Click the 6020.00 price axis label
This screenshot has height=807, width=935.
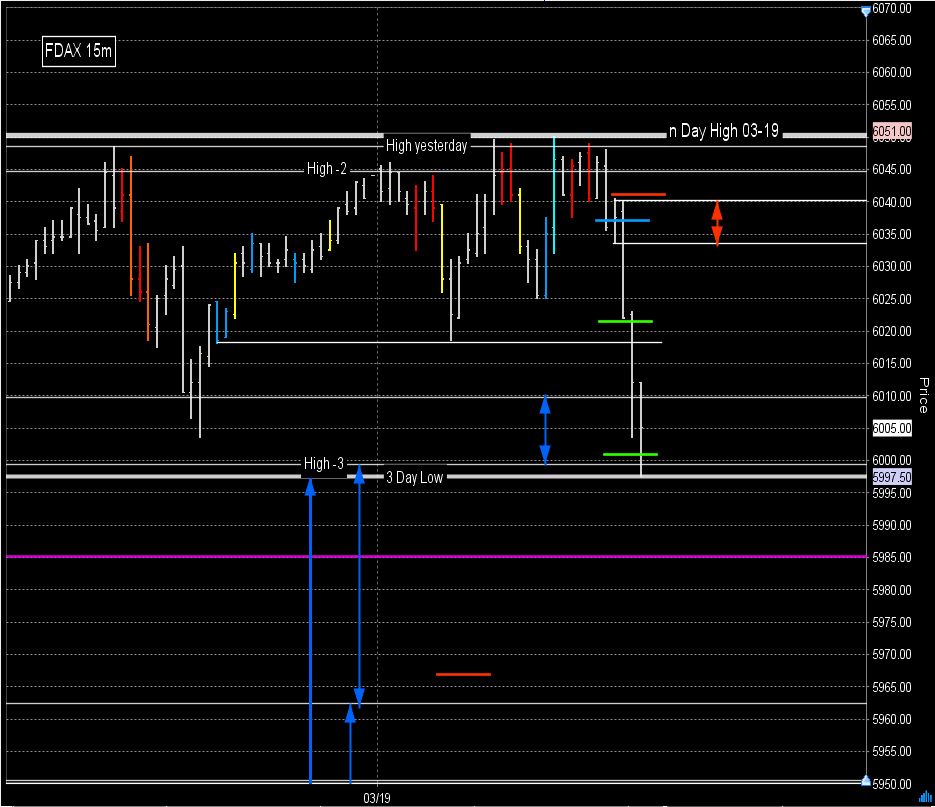(892, 332)
